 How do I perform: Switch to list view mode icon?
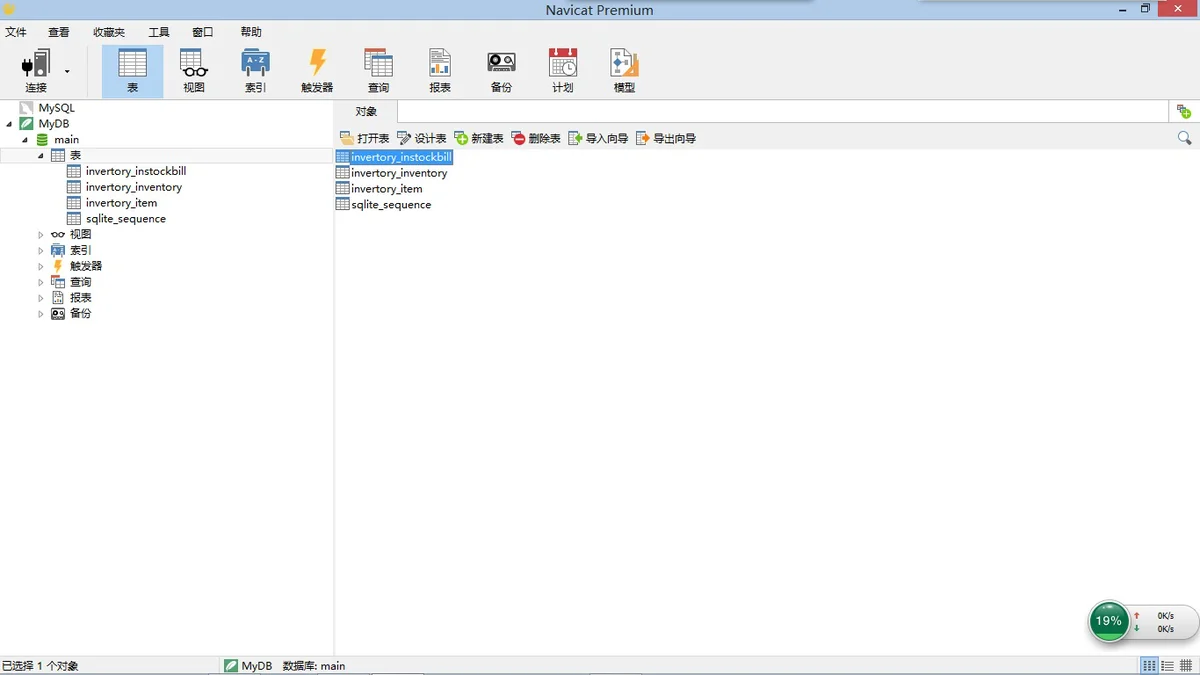point(1150,666)
